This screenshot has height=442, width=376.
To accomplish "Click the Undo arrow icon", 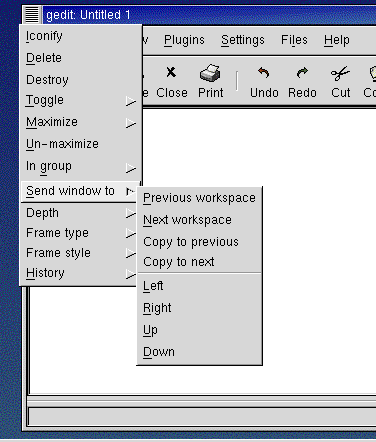I will pos(264,72).
